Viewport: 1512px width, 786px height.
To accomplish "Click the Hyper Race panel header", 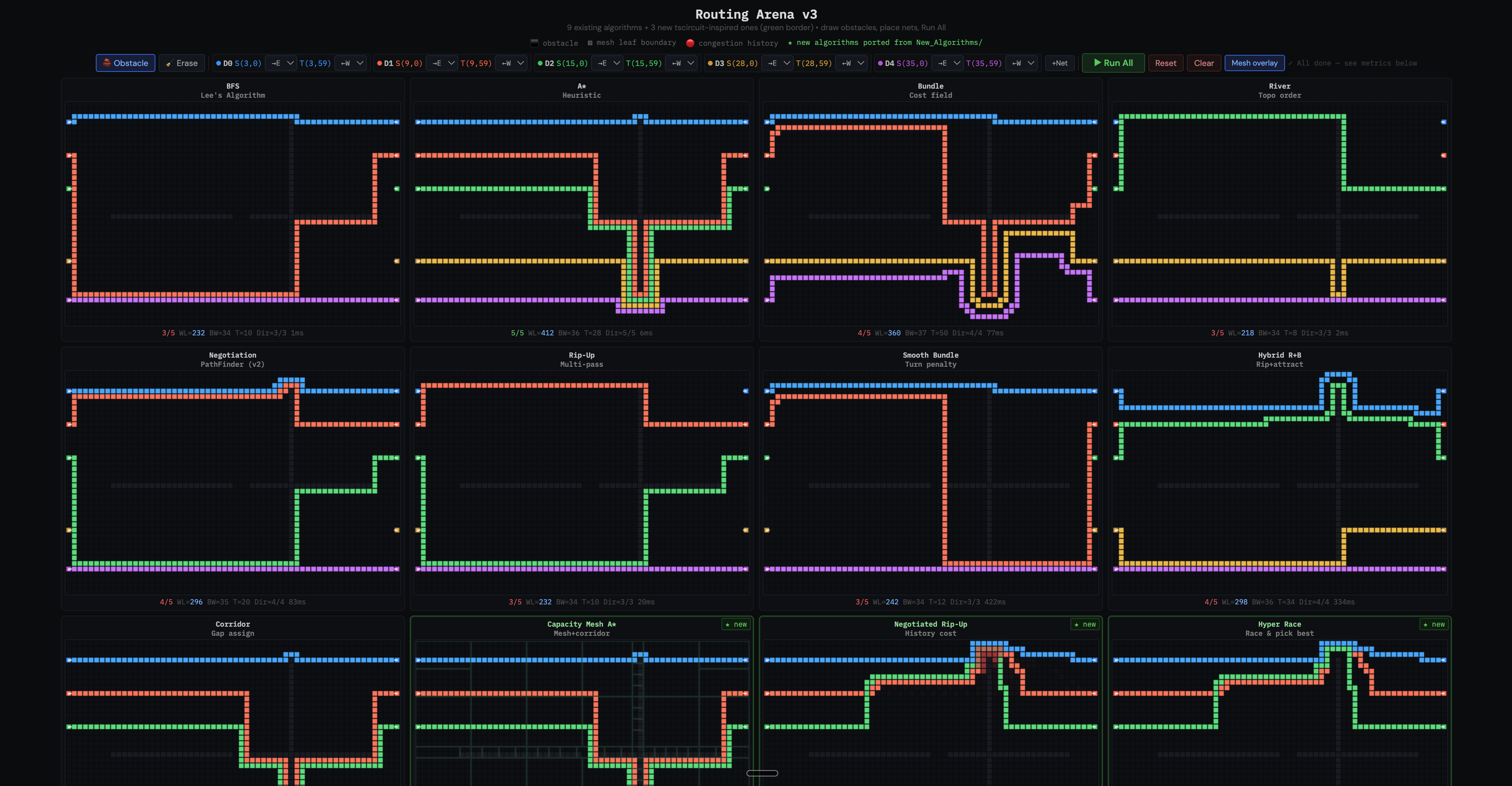I will click(1279, 624).
